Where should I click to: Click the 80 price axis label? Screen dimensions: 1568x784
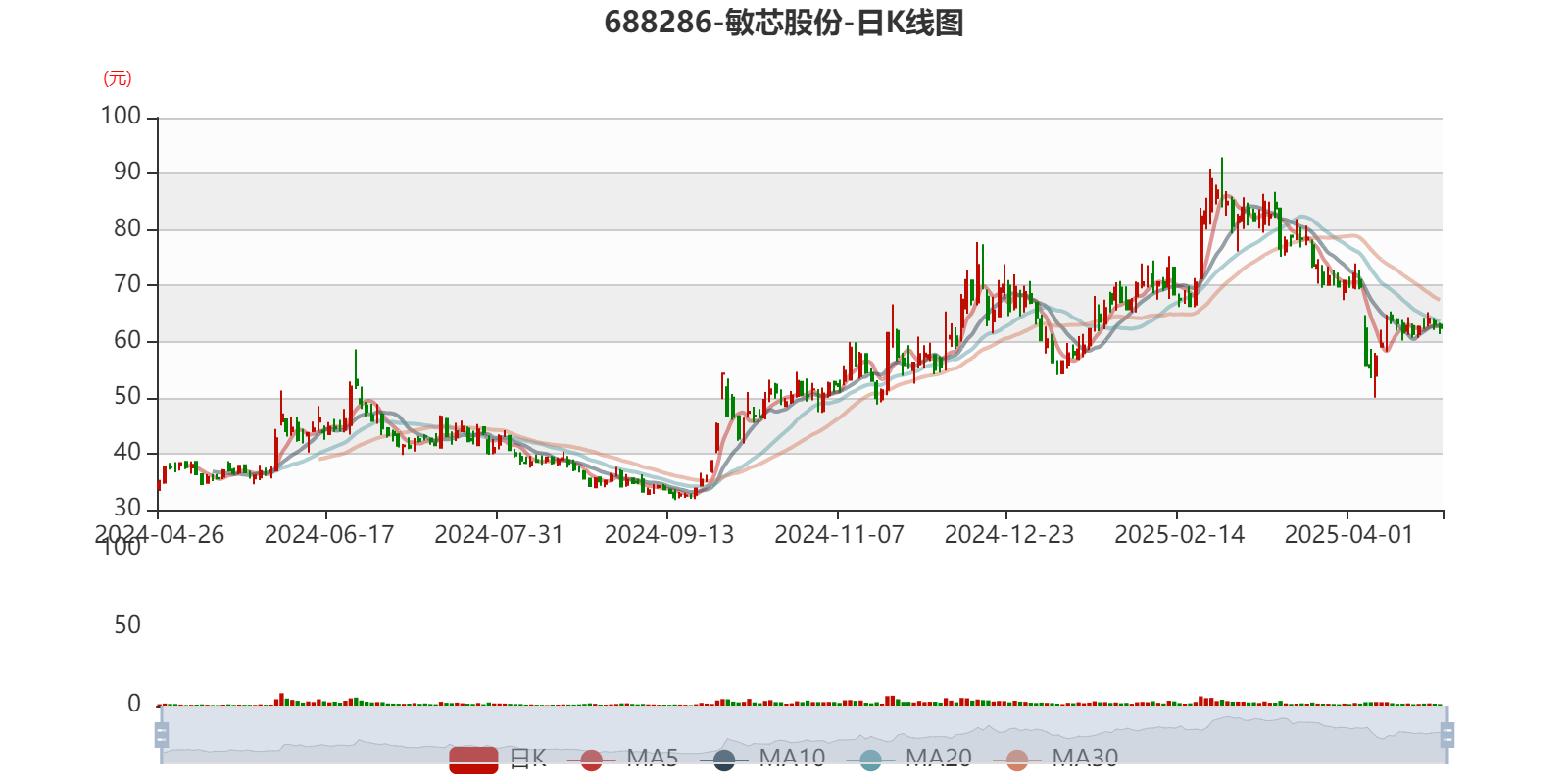click(x=127, y=228)
